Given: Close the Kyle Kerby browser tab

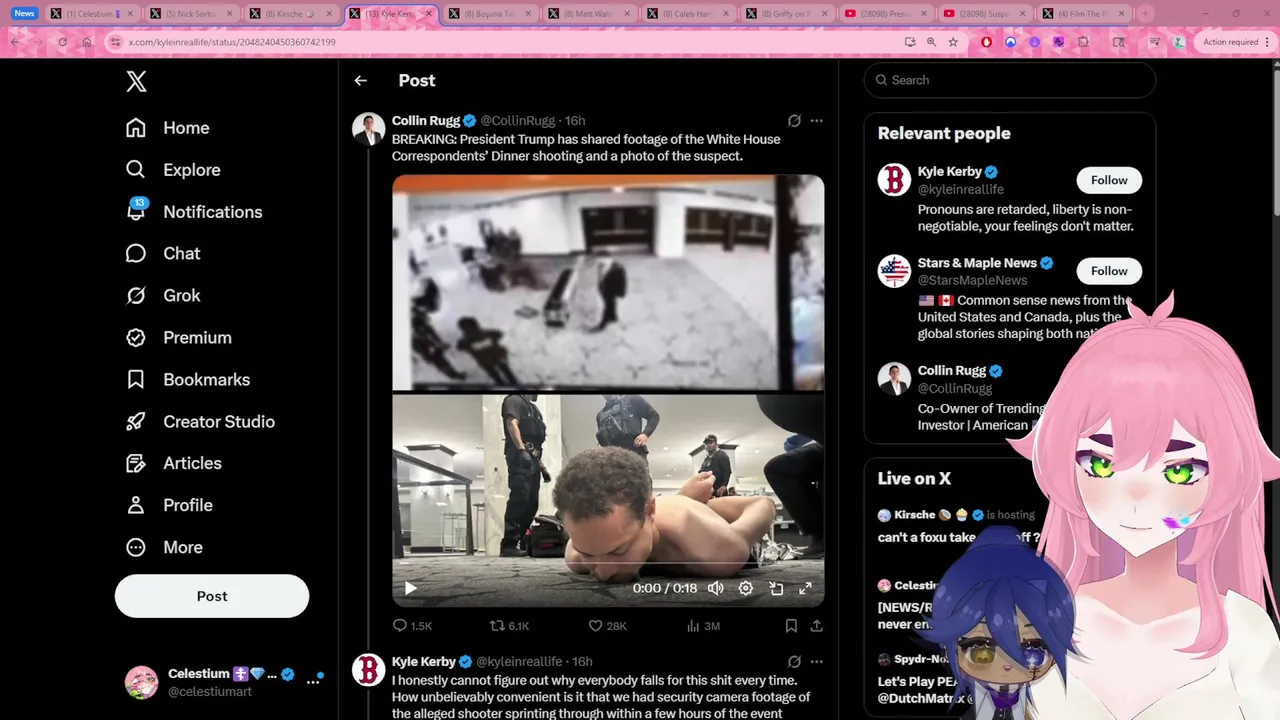Looking at the screenshot, I should pyautogui.click(x=429, y=14).
